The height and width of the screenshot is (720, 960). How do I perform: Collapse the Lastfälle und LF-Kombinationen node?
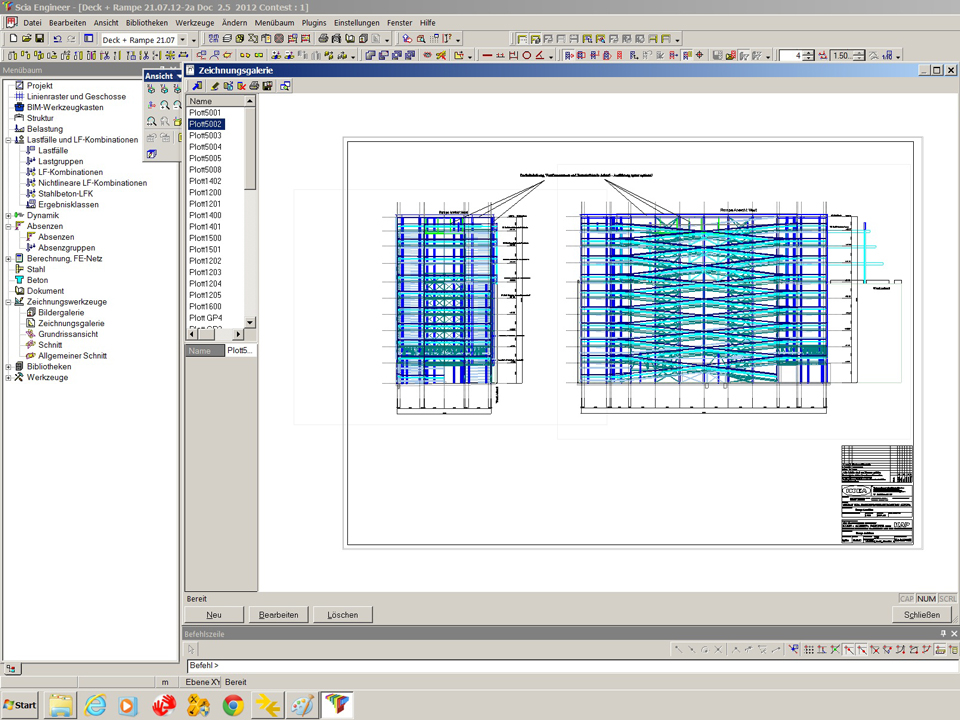pyautogui.click(x=8, y=140)
